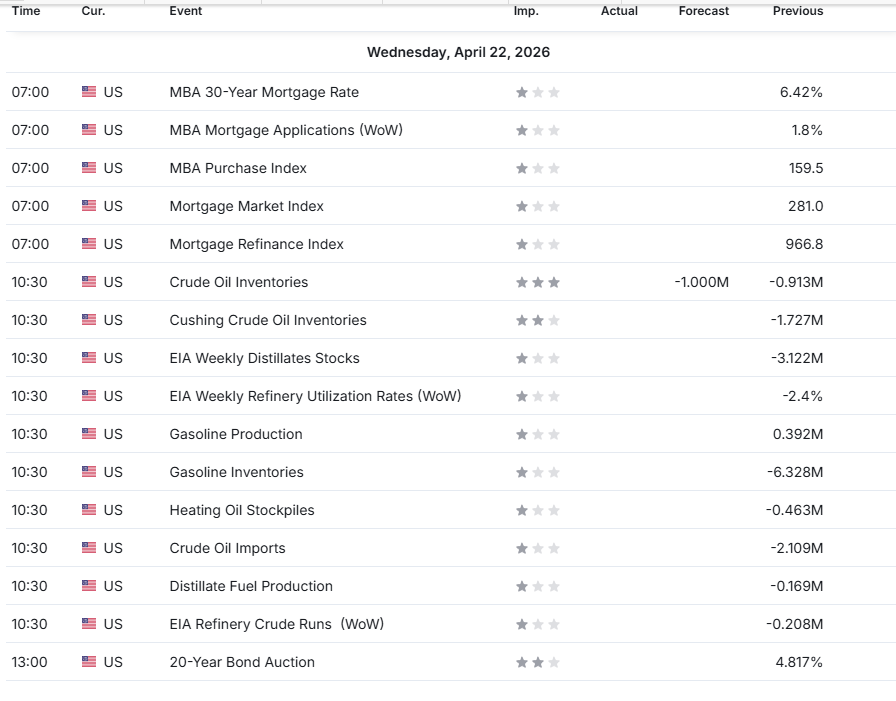Click US flag in MBA Mortgage Applications row
This screenshot has width=896, height=701.
pos(89,130)
